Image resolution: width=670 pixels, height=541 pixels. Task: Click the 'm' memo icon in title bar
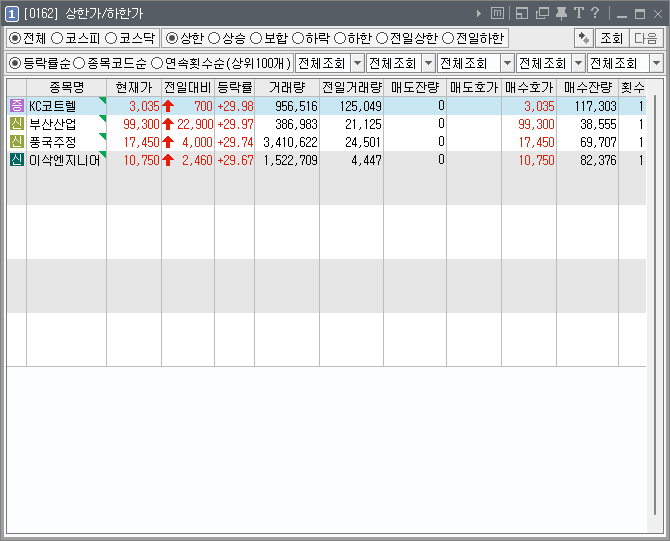pyautogui.click(x=497, y=13)
